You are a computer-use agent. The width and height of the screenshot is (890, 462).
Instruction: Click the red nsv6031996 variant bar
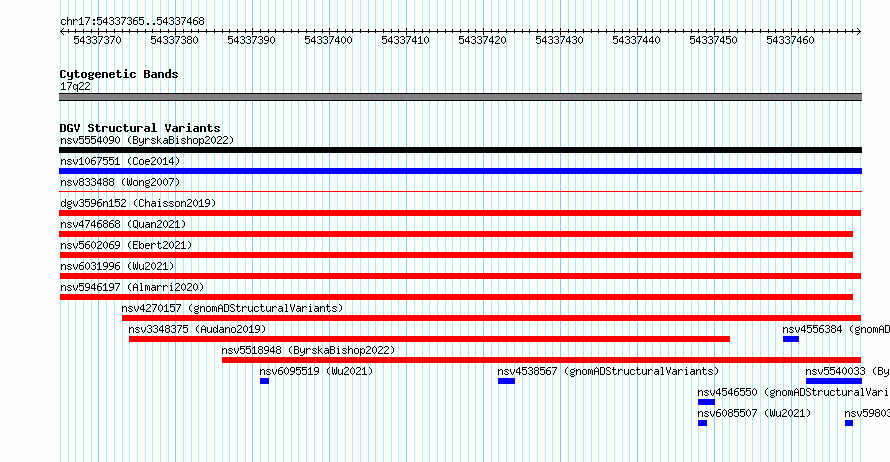(x=460, y=276)
